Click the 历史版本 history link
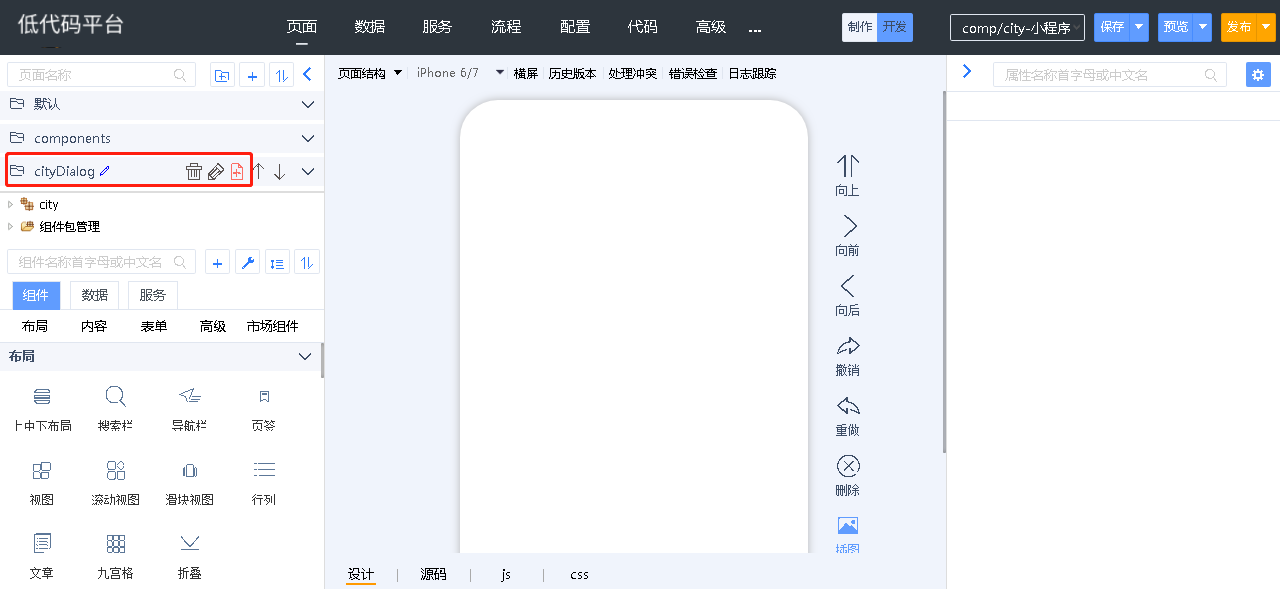The image size is (1280, 589). (x=572, y=73)
